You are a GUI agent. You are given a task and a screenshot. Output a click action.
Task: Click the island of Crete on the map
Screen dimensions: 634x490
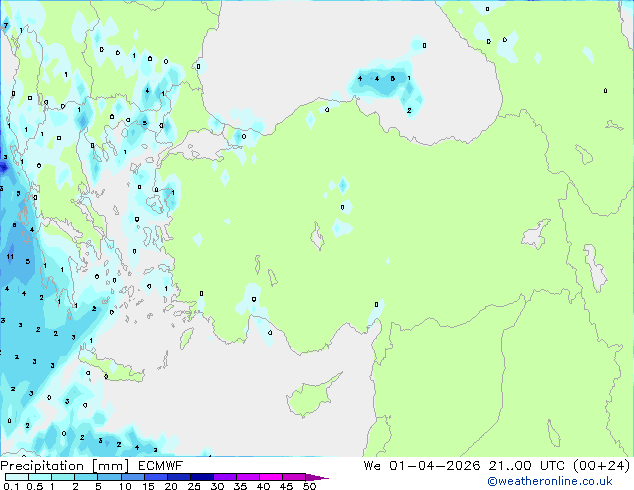(x=111, y=369)
